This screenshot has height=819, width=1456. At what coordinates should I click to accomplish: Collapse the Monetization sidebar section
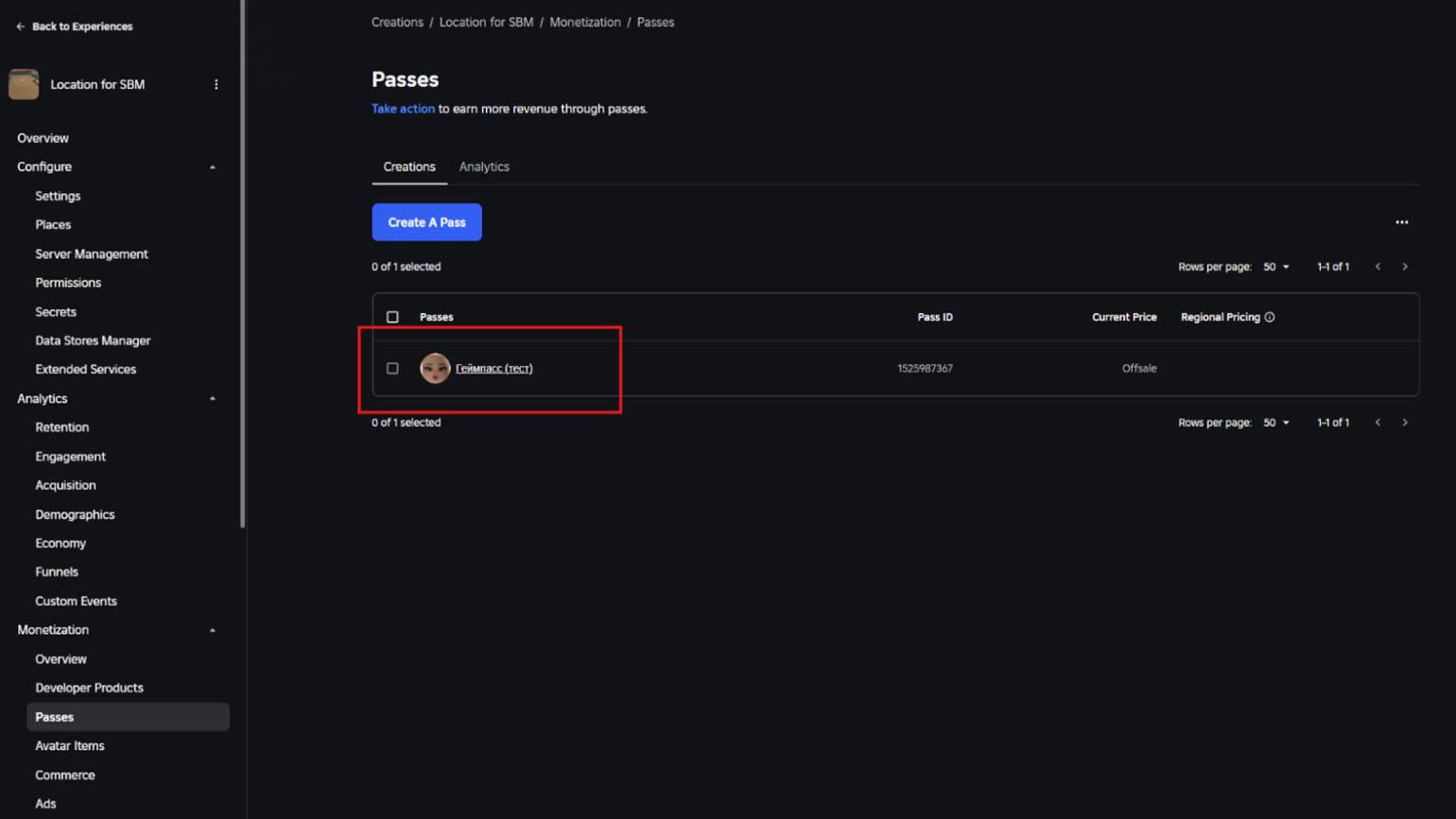[x=213, y=630]
